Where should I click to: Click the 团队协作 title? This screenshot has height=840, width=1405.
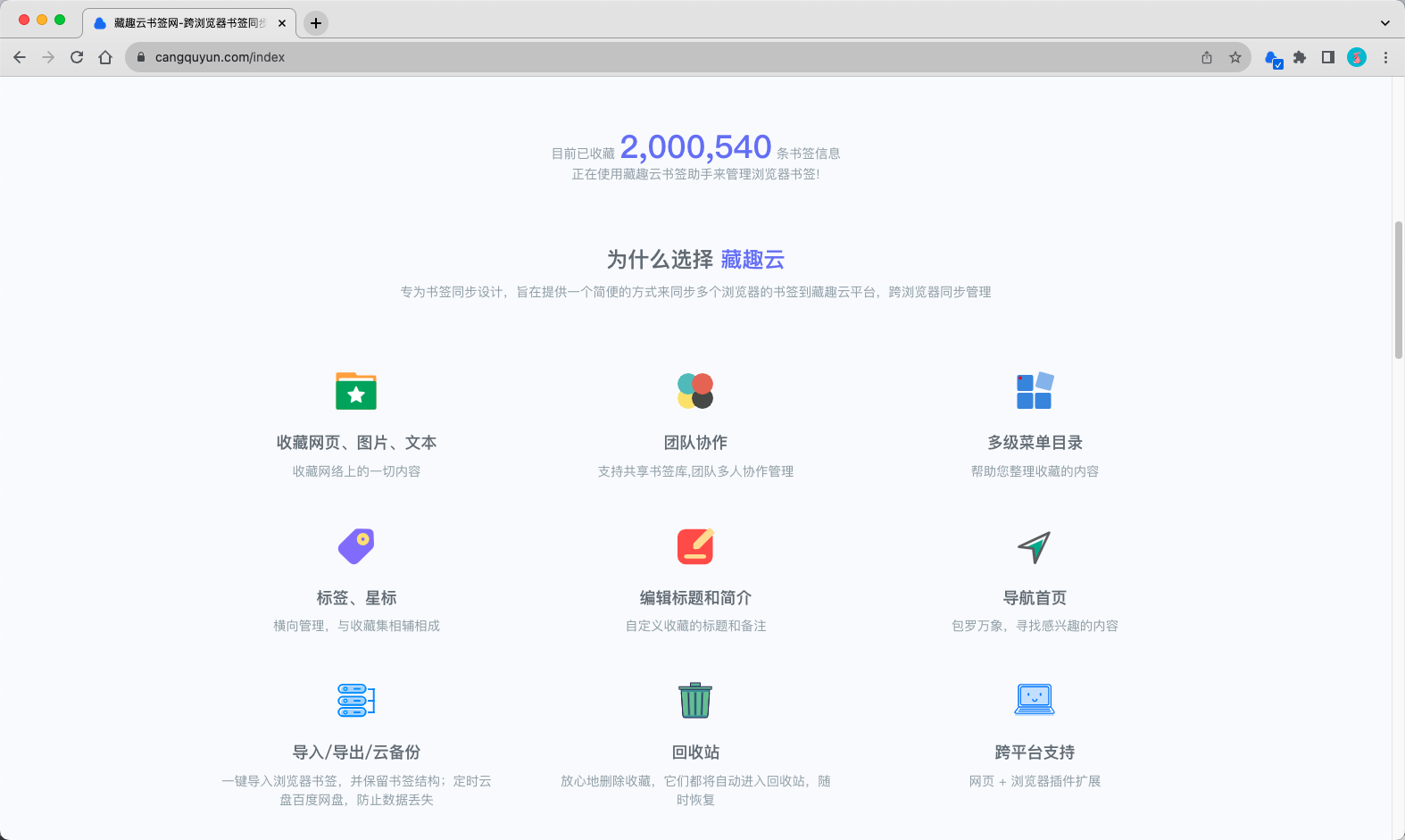pyautogui.click(x=695, y=443)
